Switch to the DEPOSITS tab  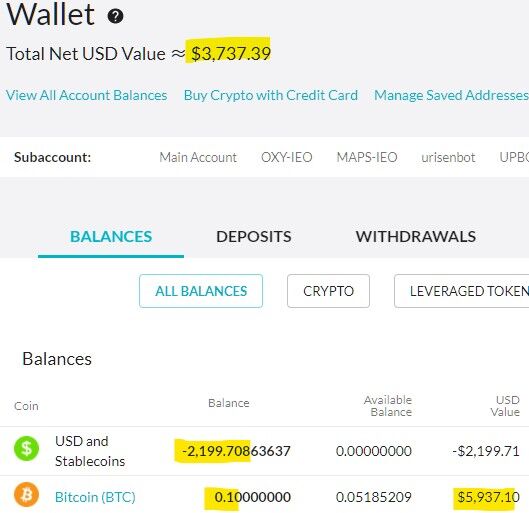click(x=254, y=236)
